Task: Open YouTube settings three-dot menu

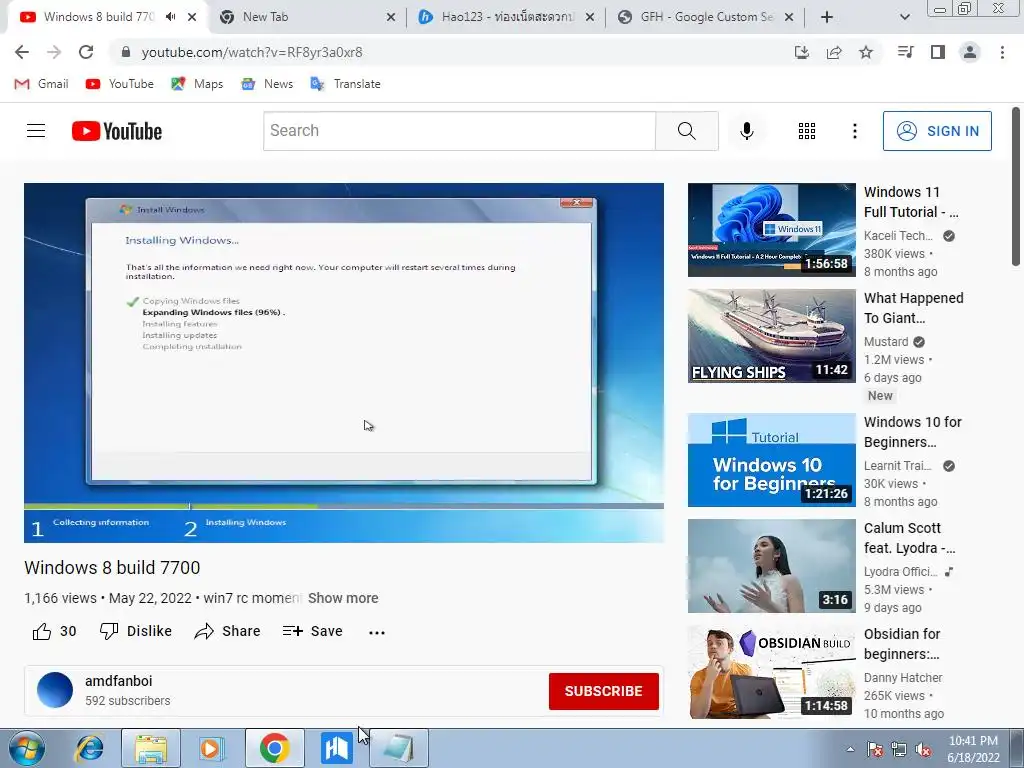Action: tap(854, 131)
